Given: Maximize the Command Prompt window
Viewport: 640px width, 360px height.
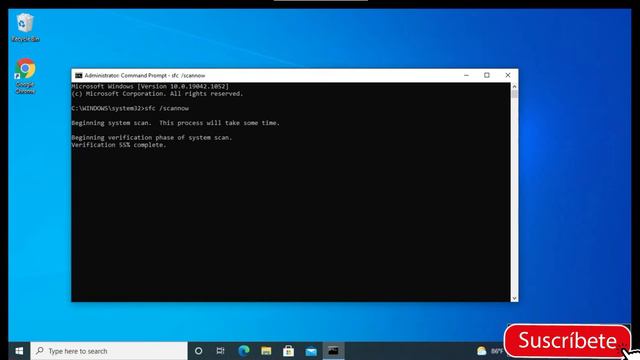Looking at the screenshot, I should (487, 76).
